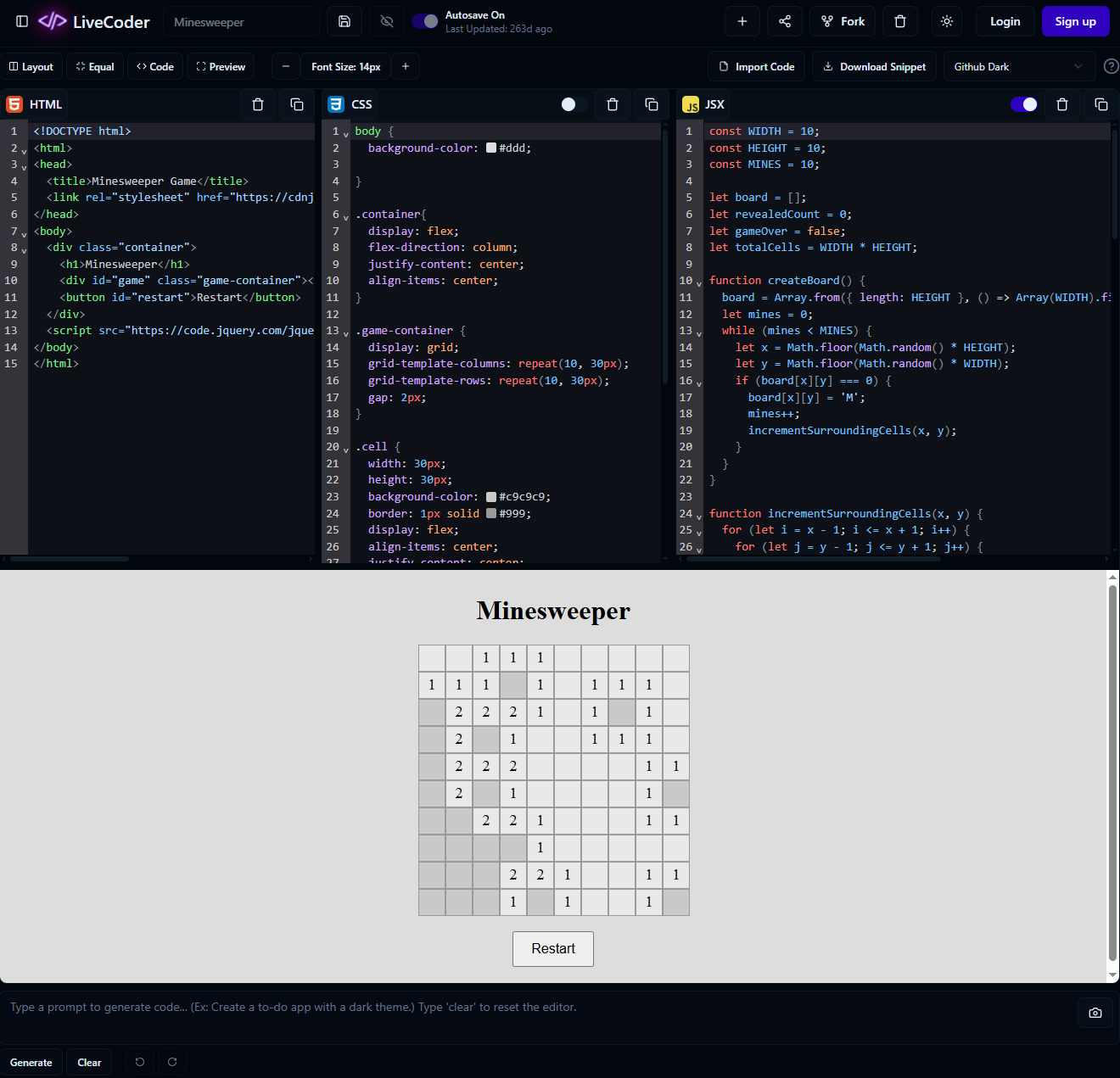This screenshot has width=1120, height=1078.
Task: Click the JS panel icon
Action: click(x=691, y=104)
